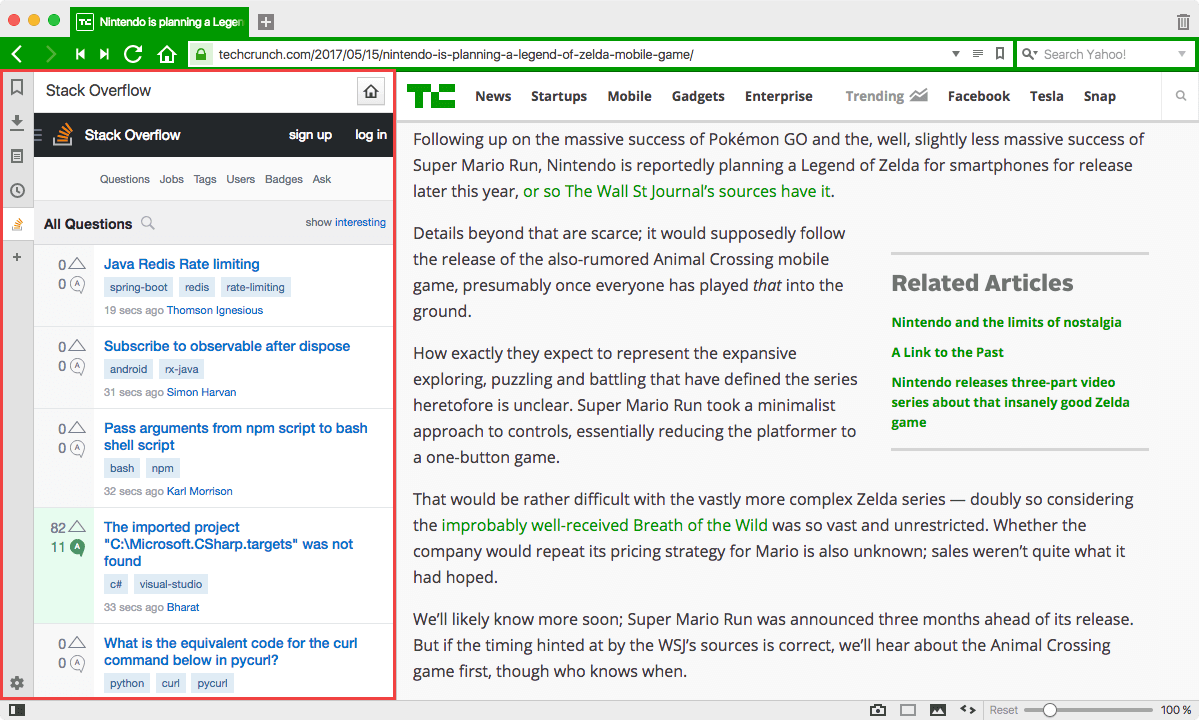This screenshot has width=1199, height=720.
Task: Open the closed tabs trash can
Action: pos(1183,21)
